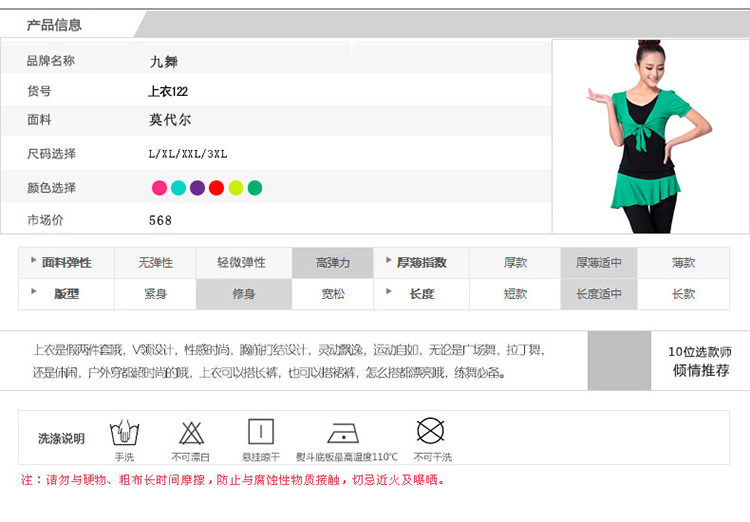Click the arrow beside 长度
This screenshot has height=522, width=750.
coord(388,291)
